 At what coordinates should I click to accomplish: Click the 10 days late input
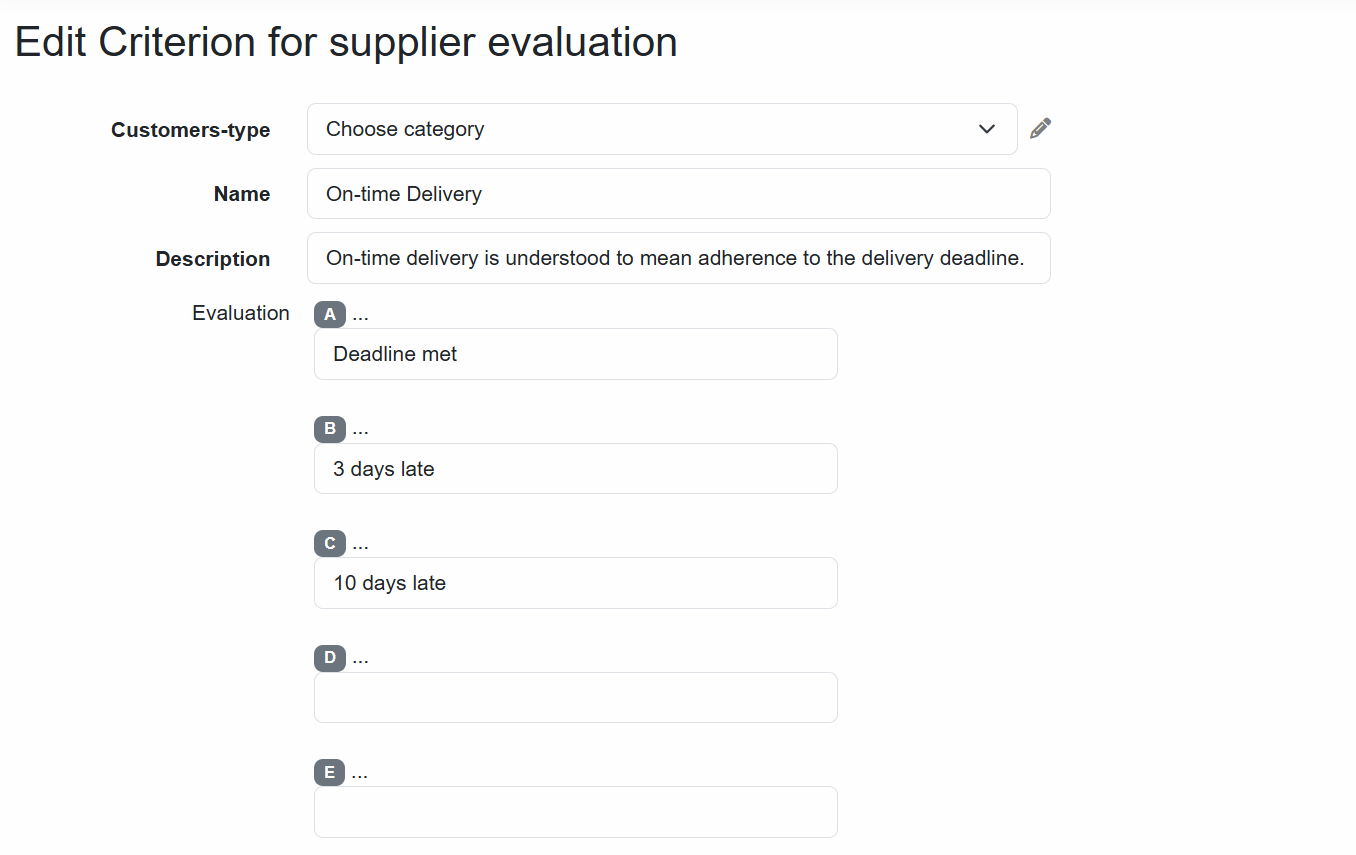coord(576,583)
